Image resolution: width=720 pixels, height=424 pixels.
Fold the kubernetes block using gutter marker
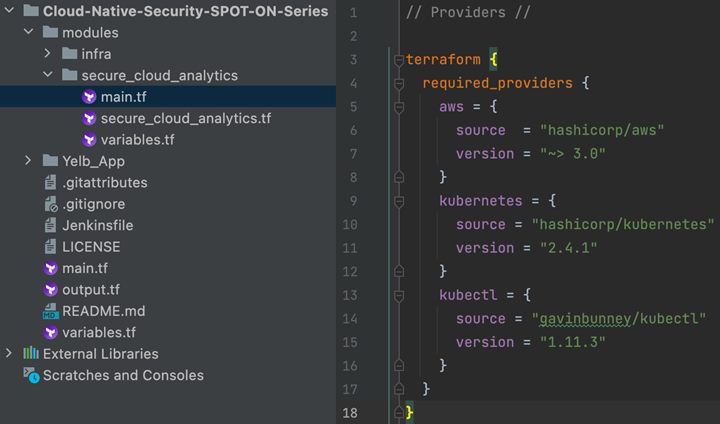click(399, 201)
